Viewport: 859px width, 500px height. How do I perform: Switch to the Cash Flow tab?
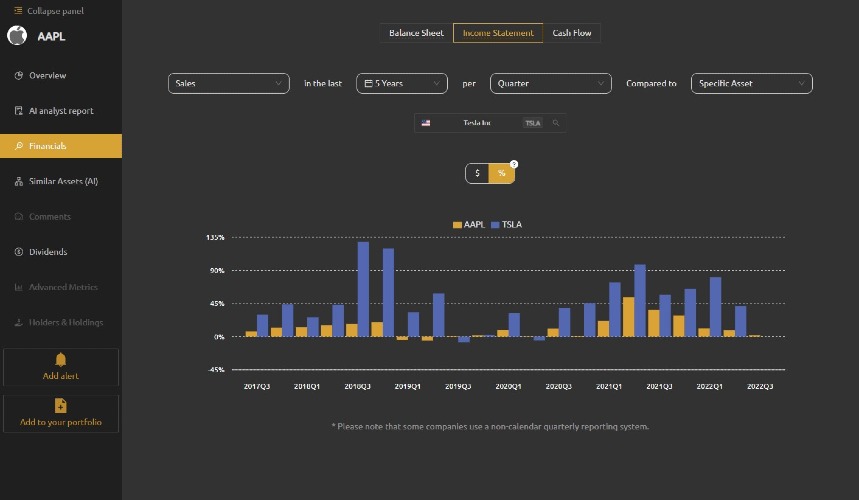(572, 33)
